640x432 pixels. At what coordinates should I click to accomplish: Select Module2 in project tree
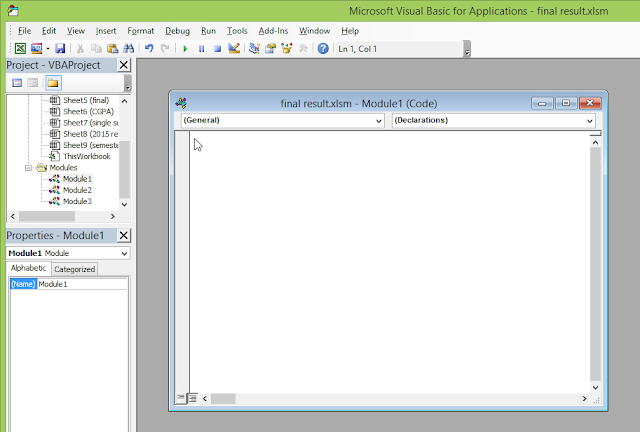(x=78, y=190)
